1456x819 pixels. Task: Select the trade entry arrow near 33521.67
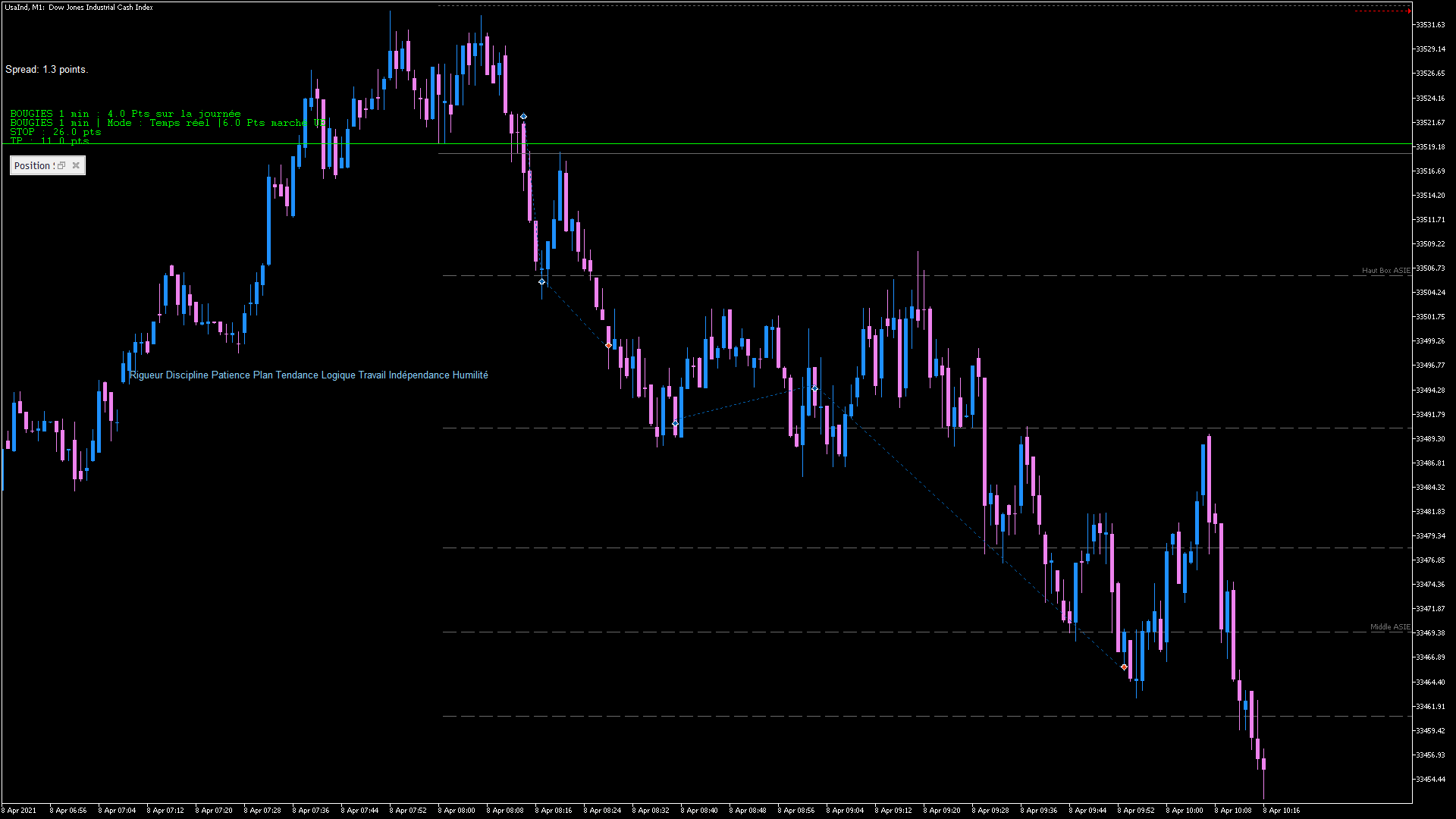523,117
